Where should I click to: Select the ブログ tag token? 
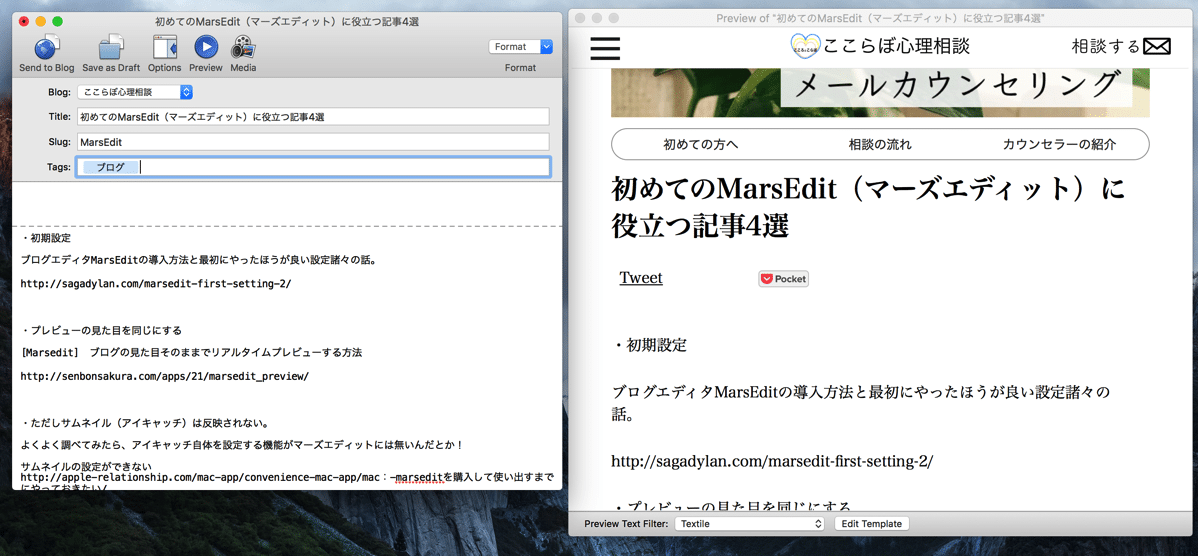tap(111, 167)
